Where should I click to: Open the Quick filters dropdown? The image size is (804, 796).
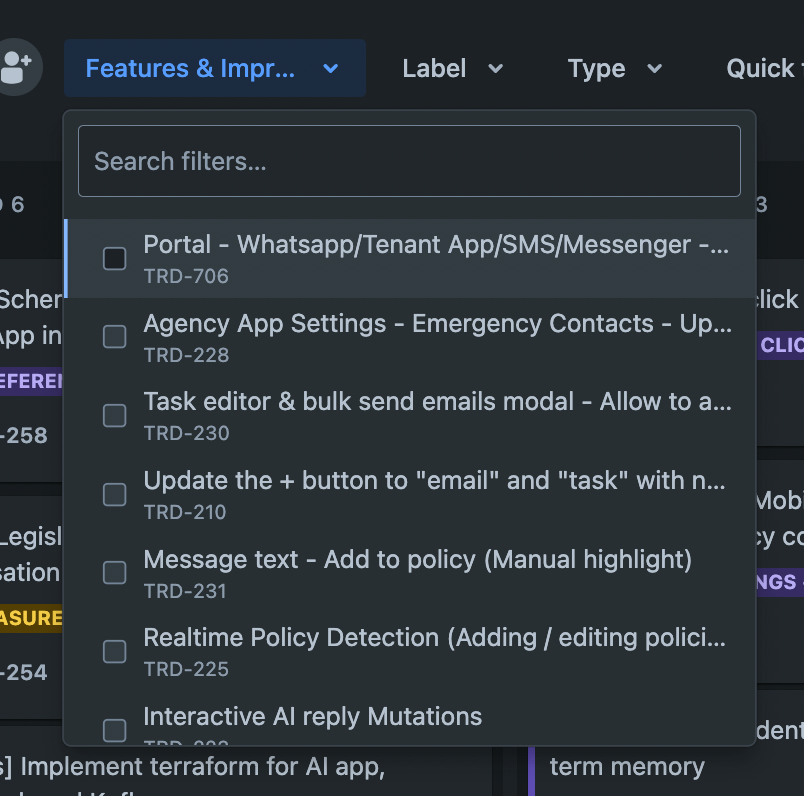click(x=764, y=68)
